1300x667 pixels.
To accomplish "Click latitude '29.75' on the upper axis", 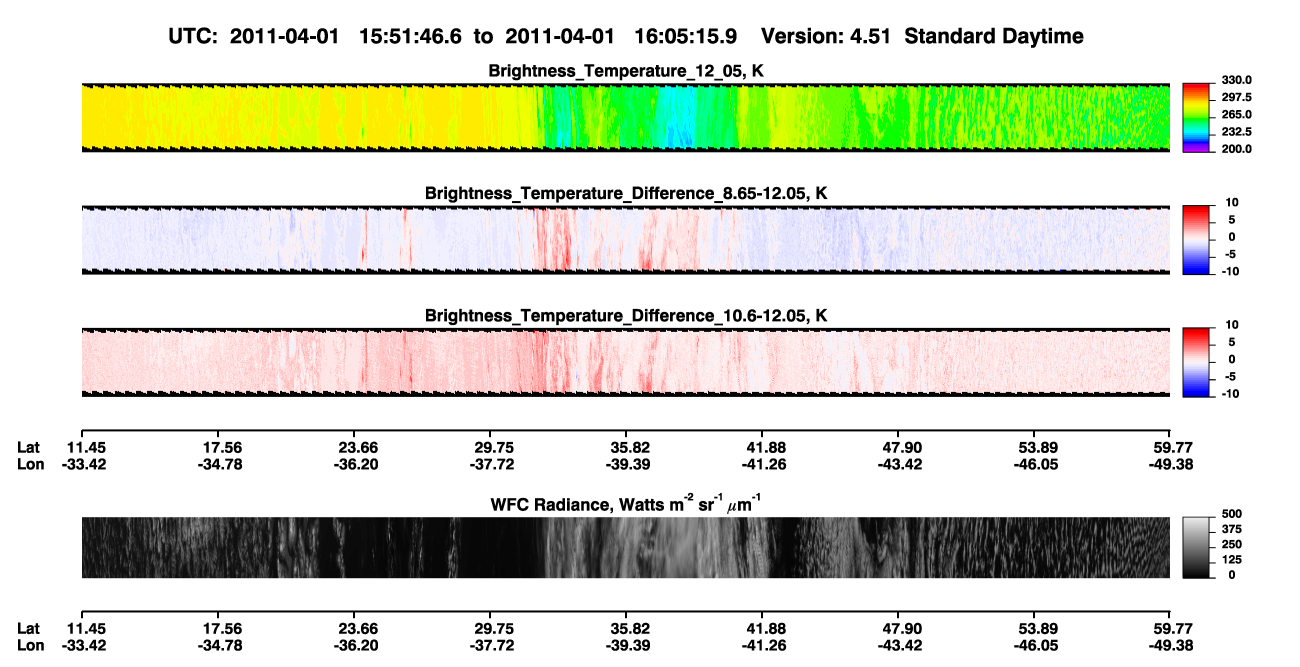I will pos(495,447).
